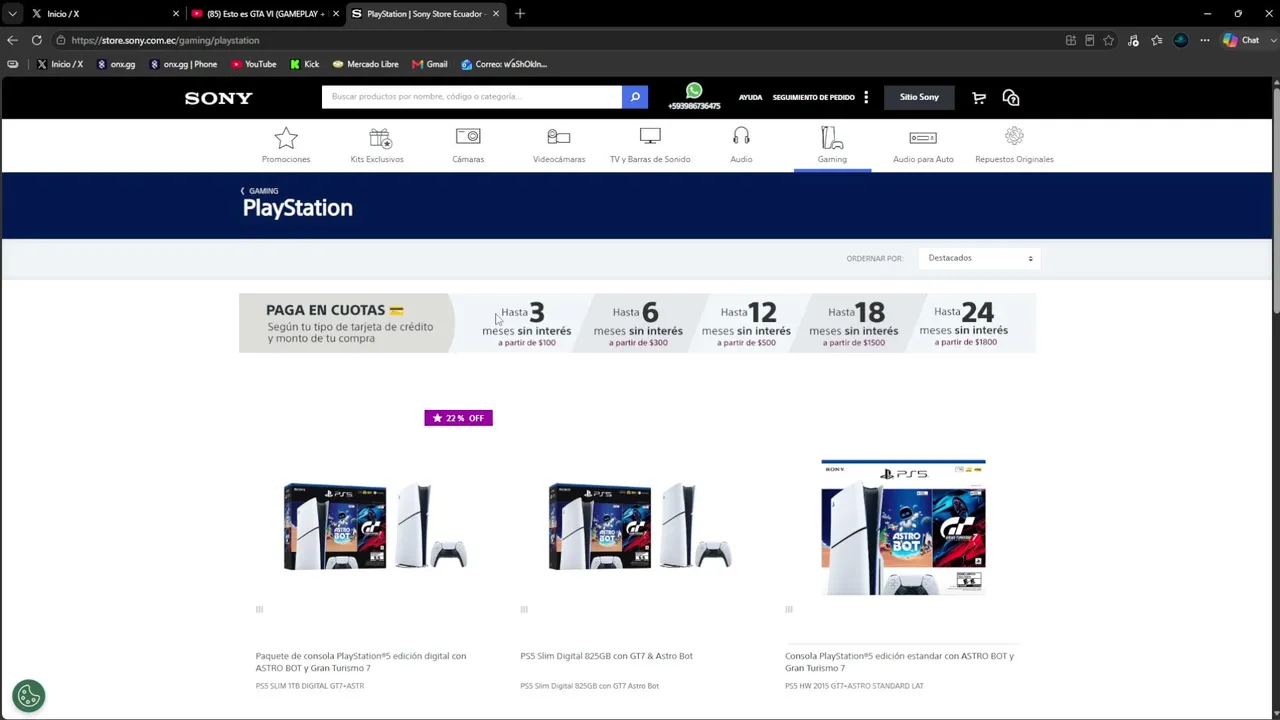Open the cookie preferences button
The height and width of the screenshot is (720, 1280).
coord(29,695)
